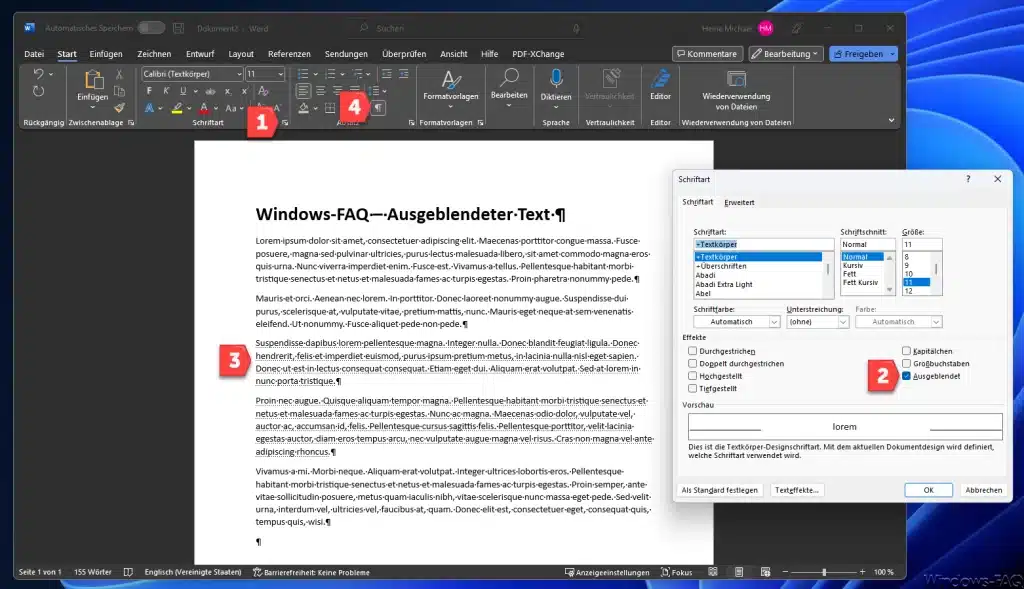Viewport: 1024px width, 589px height.
Task: Open the Überprüfen tab
Action: click(404, 54)
